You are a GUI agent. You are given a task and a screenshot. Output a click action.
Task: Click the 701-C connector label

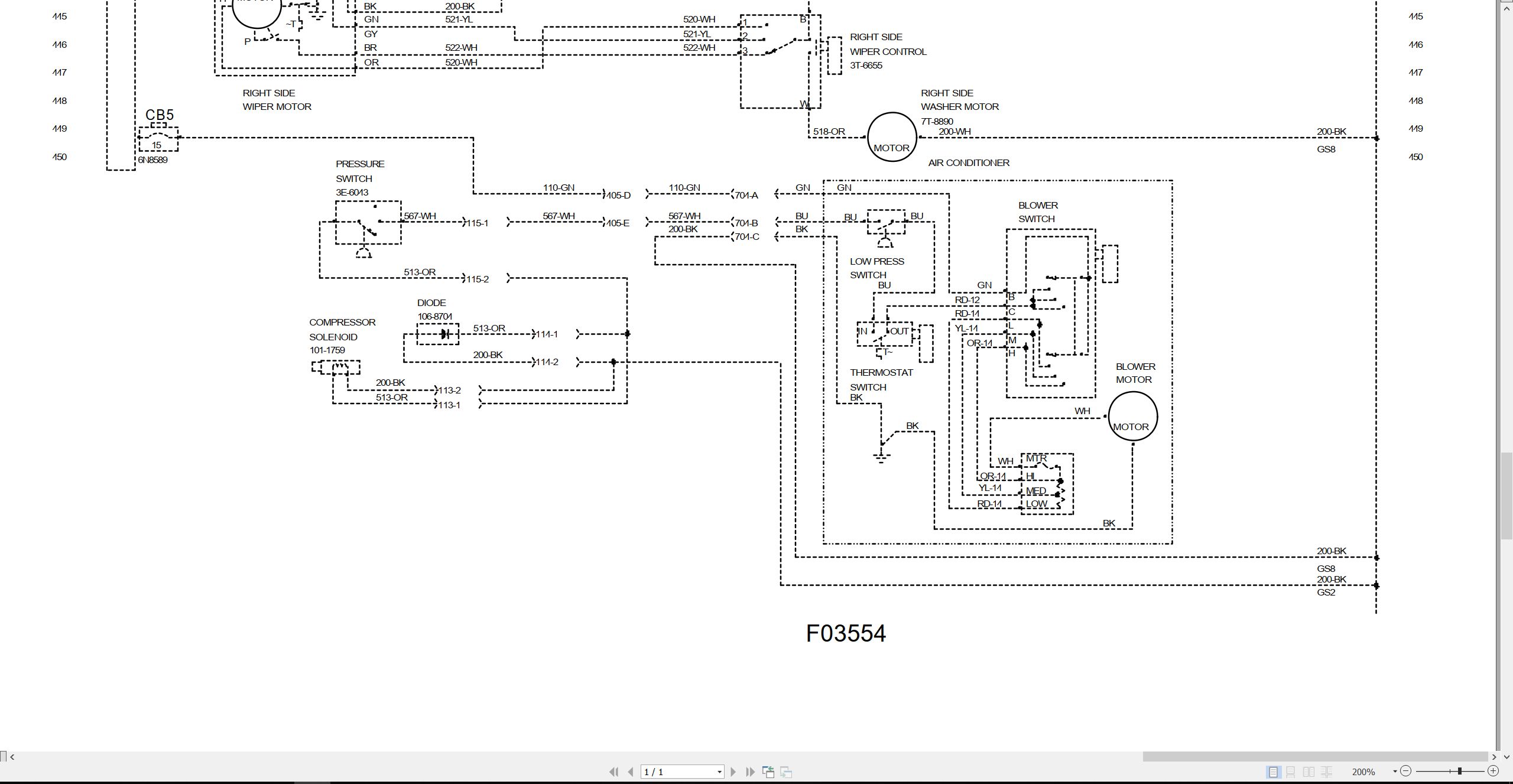coord(746,237)
